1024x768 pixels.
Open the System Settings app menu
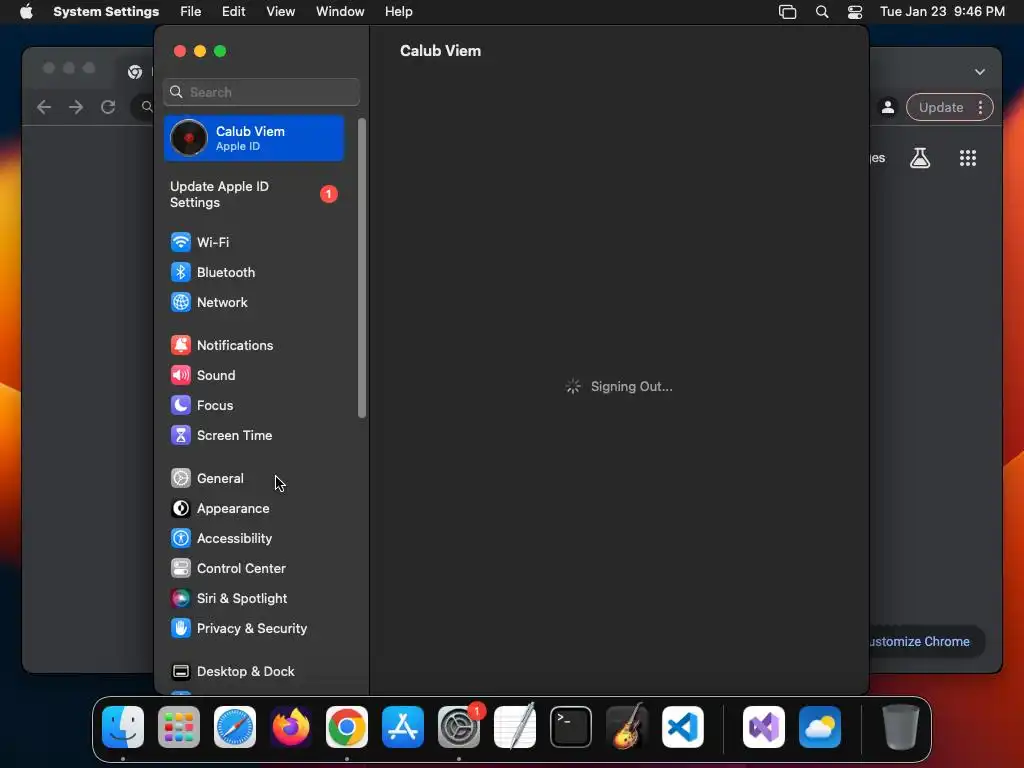[x=106, y=12]
